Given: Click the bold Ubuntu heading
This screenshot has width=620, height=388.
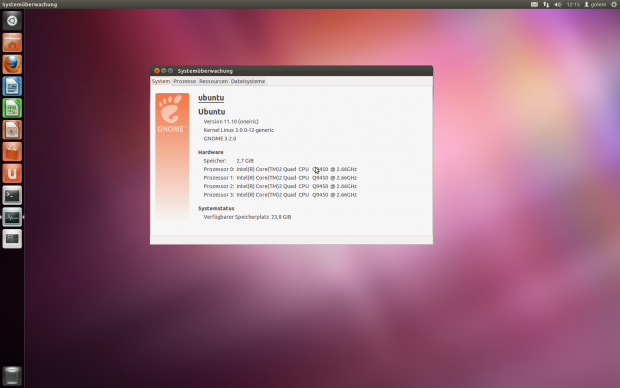Looking at the screenshot, I should [212, 112].
